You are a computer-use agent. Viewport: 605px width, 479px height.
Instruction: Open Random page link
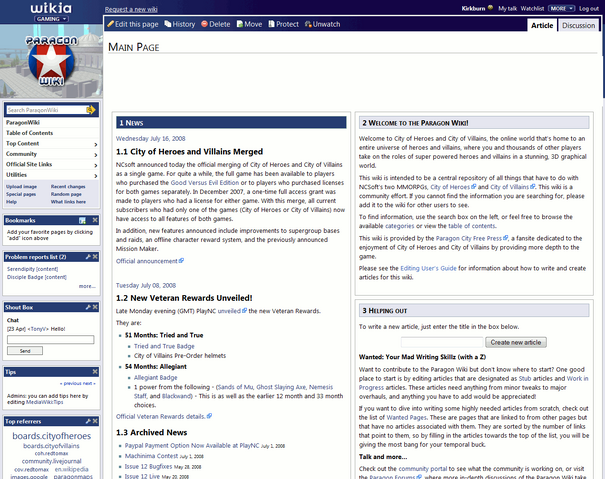(66, 194)
